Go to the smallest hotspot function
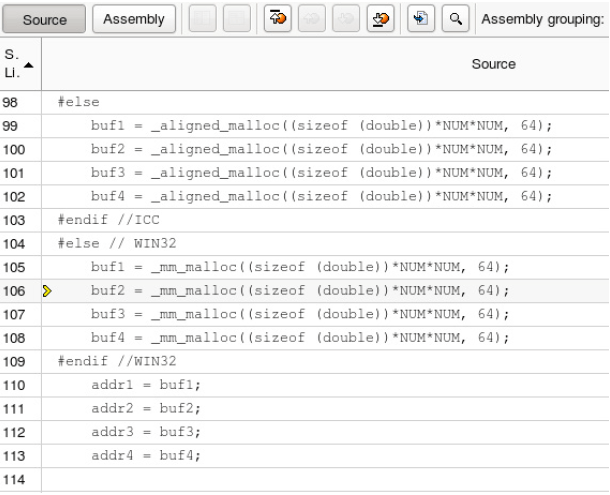This screenshot has height=495, width=610. 380,18
